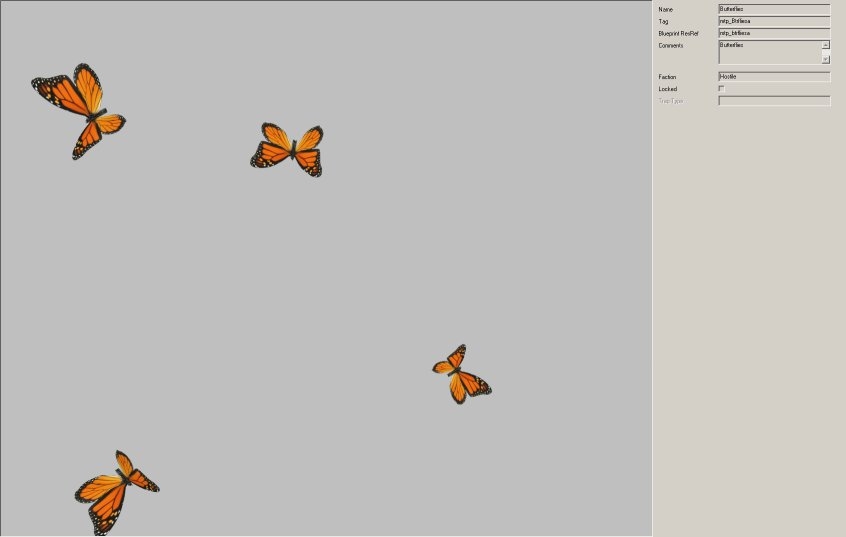This screenshot has height=537, width=846.
Task: Click the Tag label
Action: tap(662, 21)
